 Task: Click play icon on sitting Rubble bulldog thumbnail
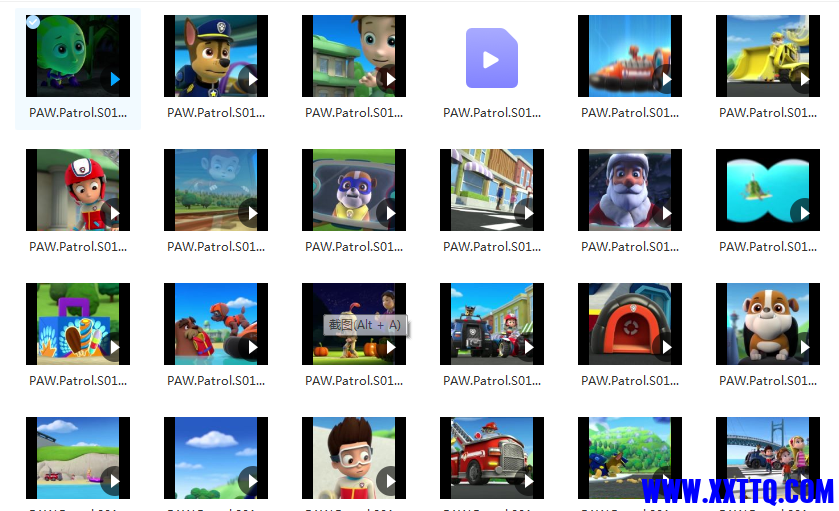pyautogui.click(x=805, y=347)
